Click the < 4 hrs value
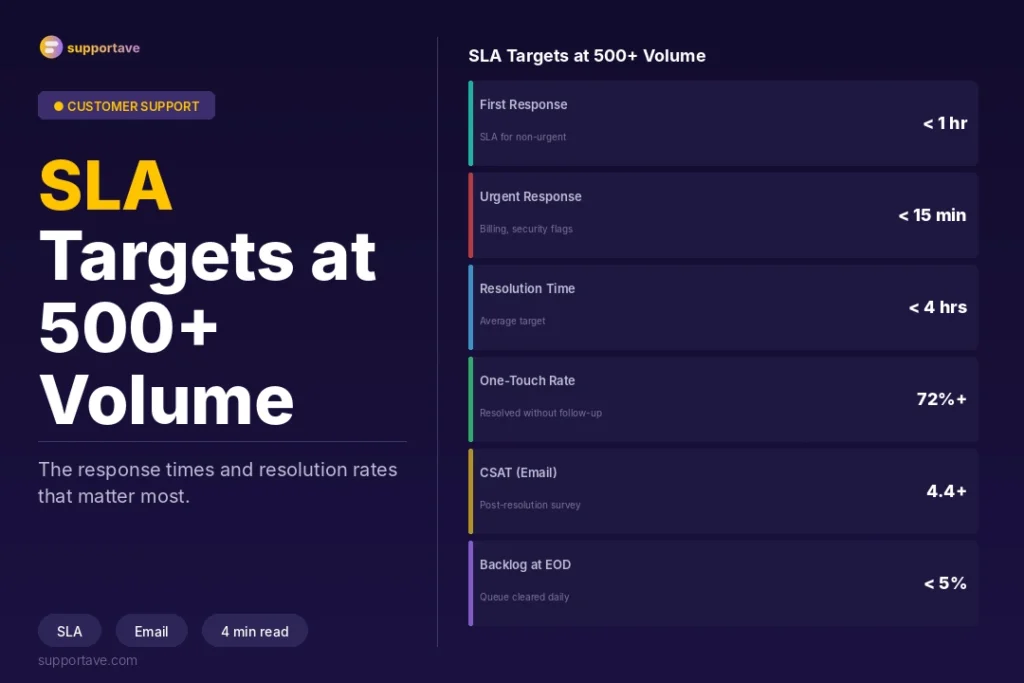Viewport: 1024px width, 683px height. tap(938, 308)
